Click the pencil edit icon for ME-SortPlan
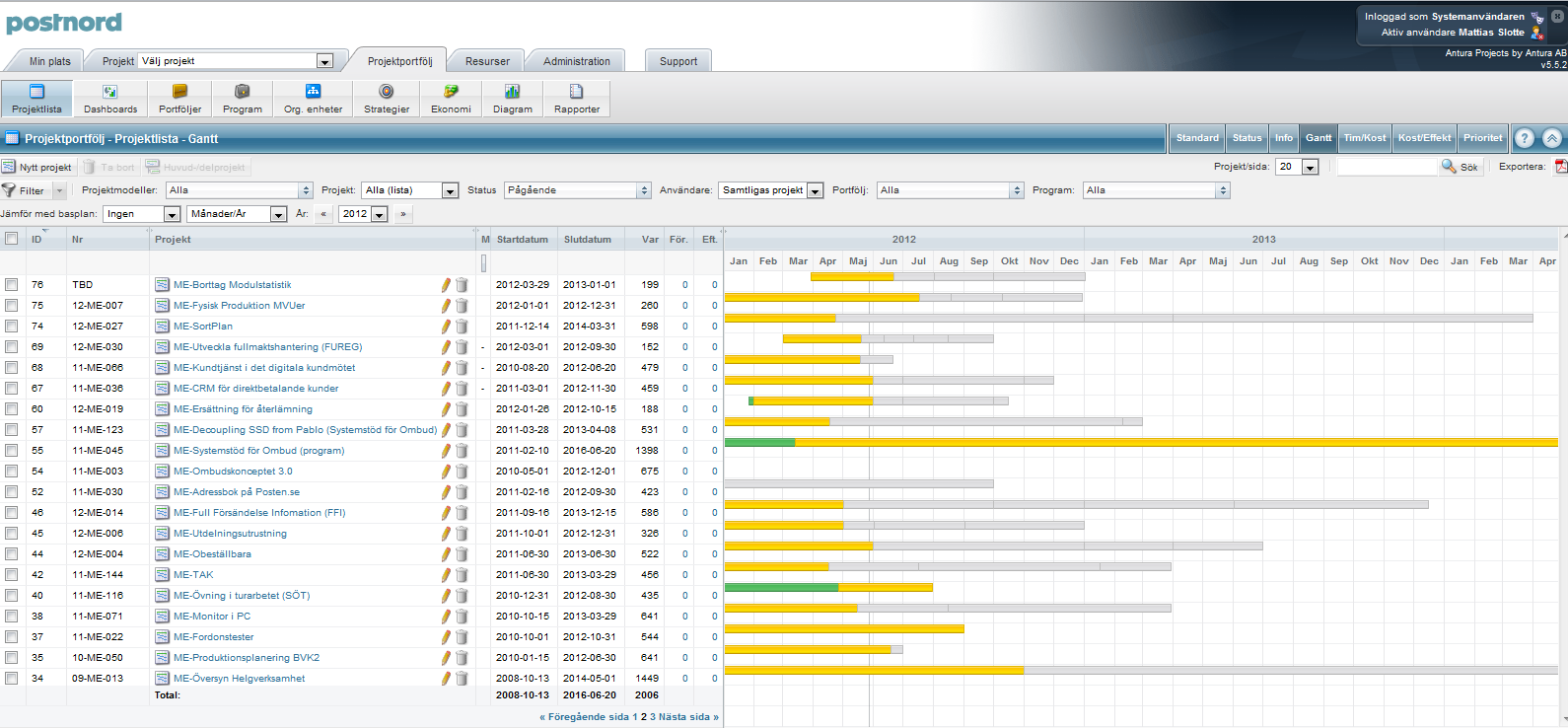The image size is (1568, 728). [x=446, y=327]
